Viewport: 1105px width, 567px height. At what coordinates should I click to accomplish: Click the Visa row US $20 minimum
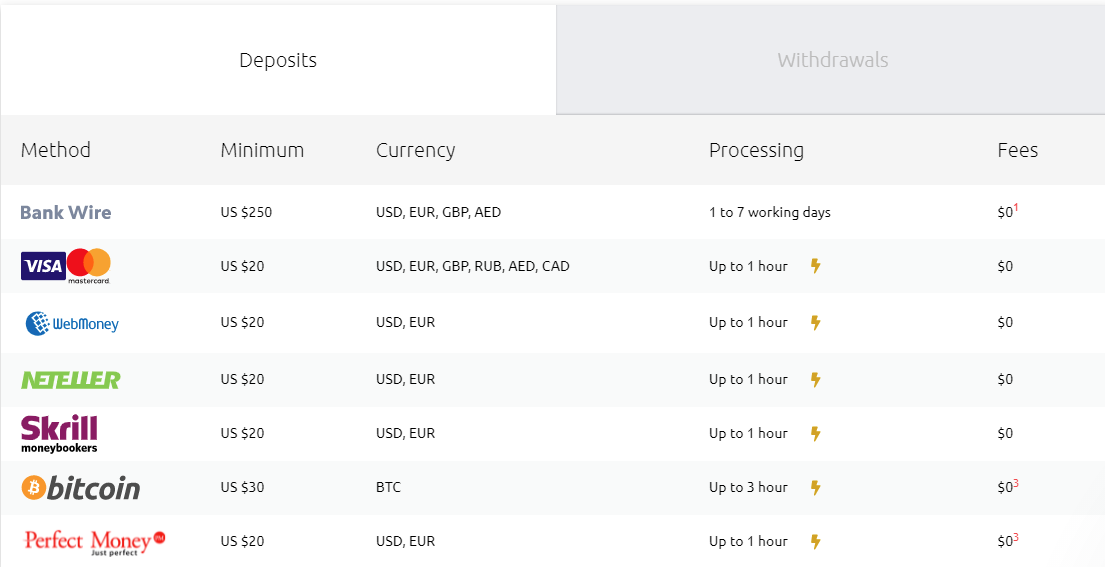click(242, 266)
